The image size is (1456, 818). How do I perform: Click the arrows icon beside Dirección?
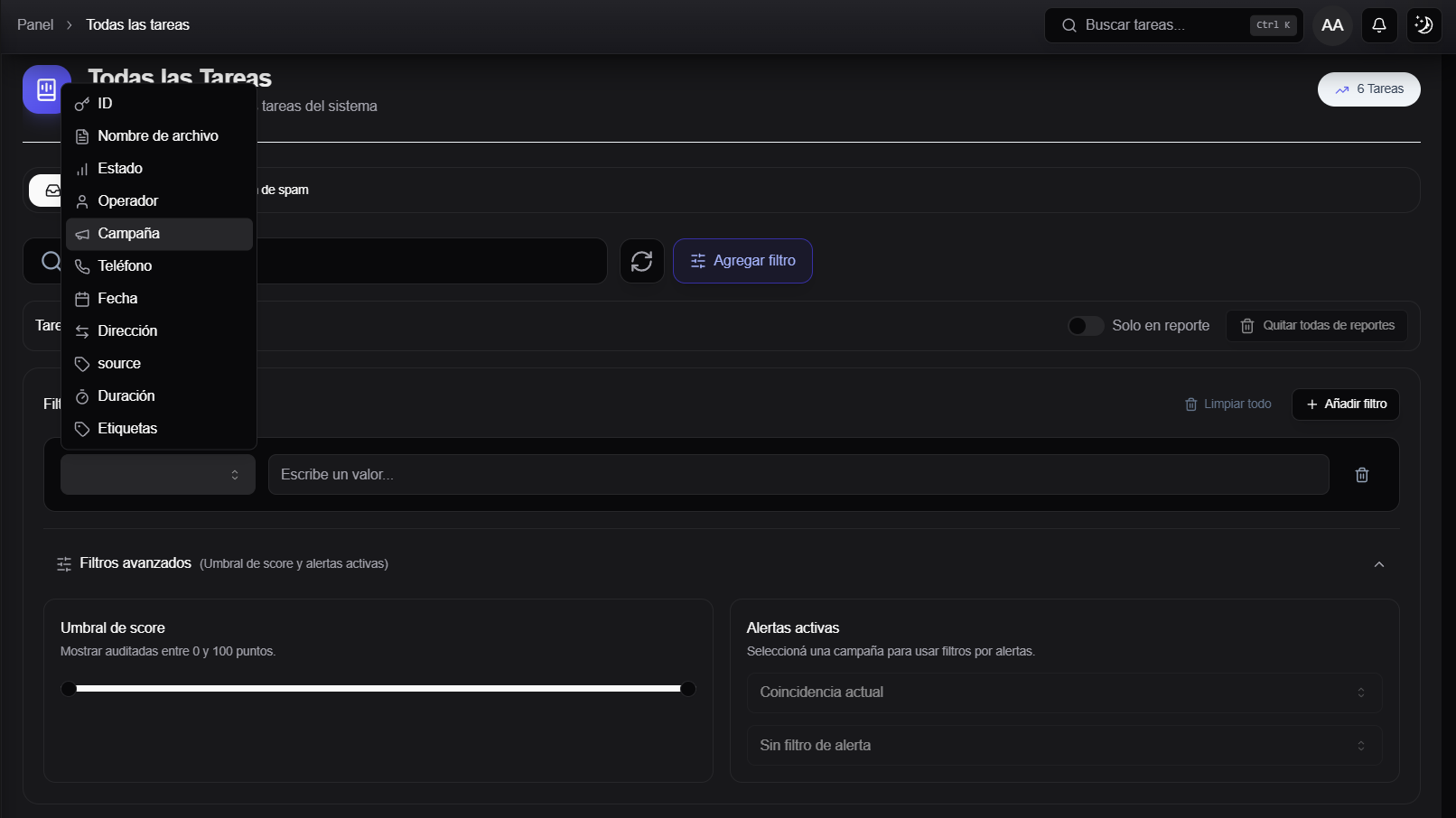click(82, 331)
